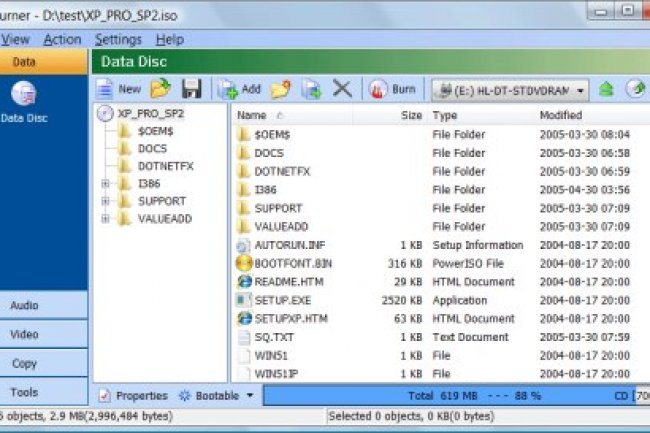The image size is (650, 433).
Task: Open the Action menu
Action: tap(62, 40)
